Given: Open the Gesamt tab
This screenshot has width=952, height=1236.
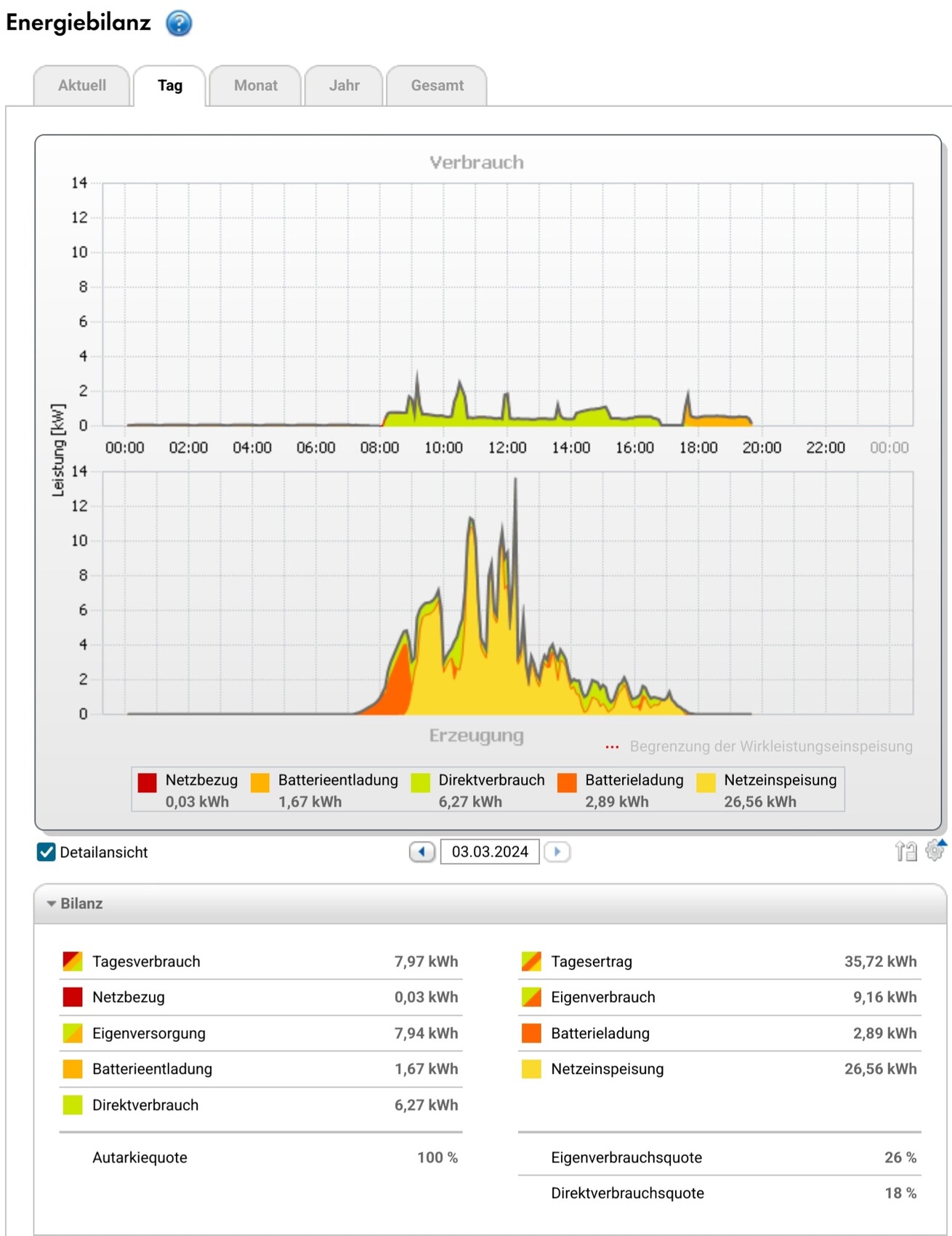Looking at the screenshot, I should point(437,86).
